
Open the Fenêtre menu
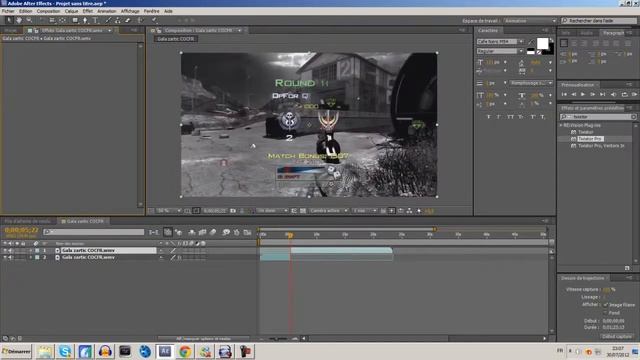tap(151, 11)
